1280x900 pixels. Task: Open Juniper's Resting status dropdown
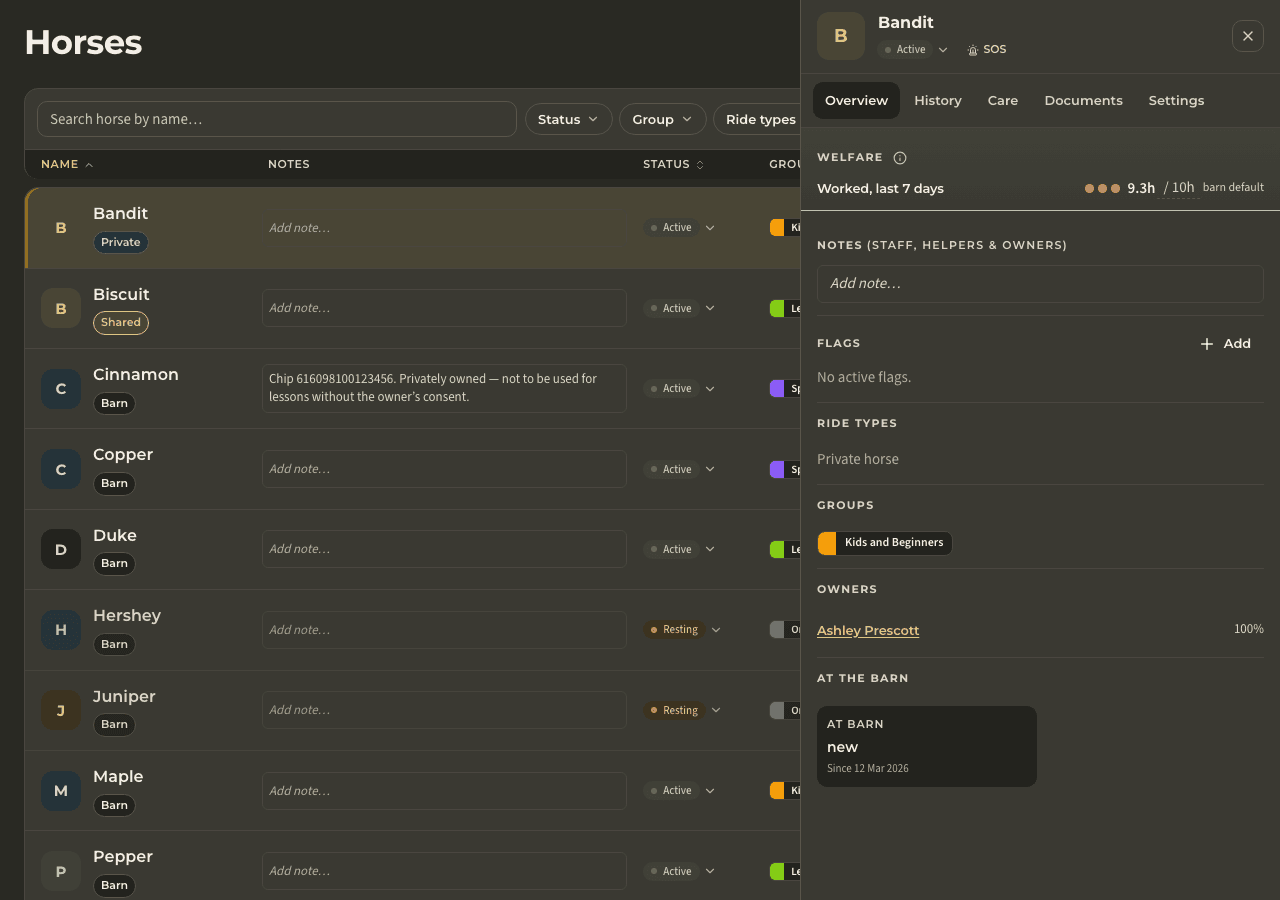pos(682,710)
